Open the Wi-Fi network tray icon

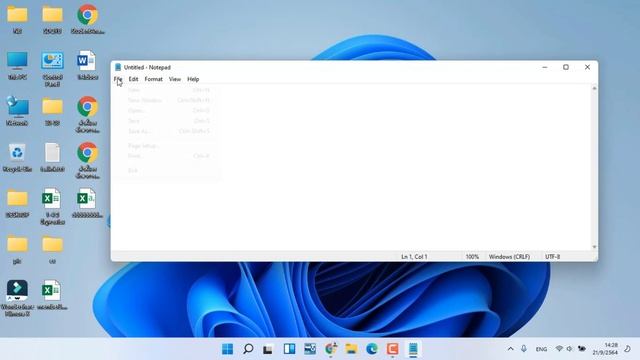coord(559,349)
